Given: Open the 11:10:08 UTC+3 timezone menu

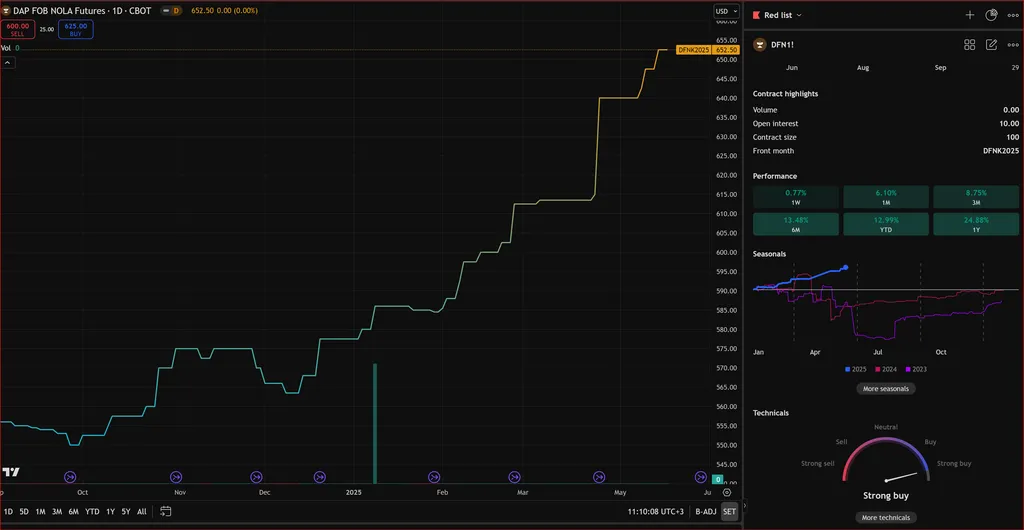Looking at the screenshot, I should 656,512.
